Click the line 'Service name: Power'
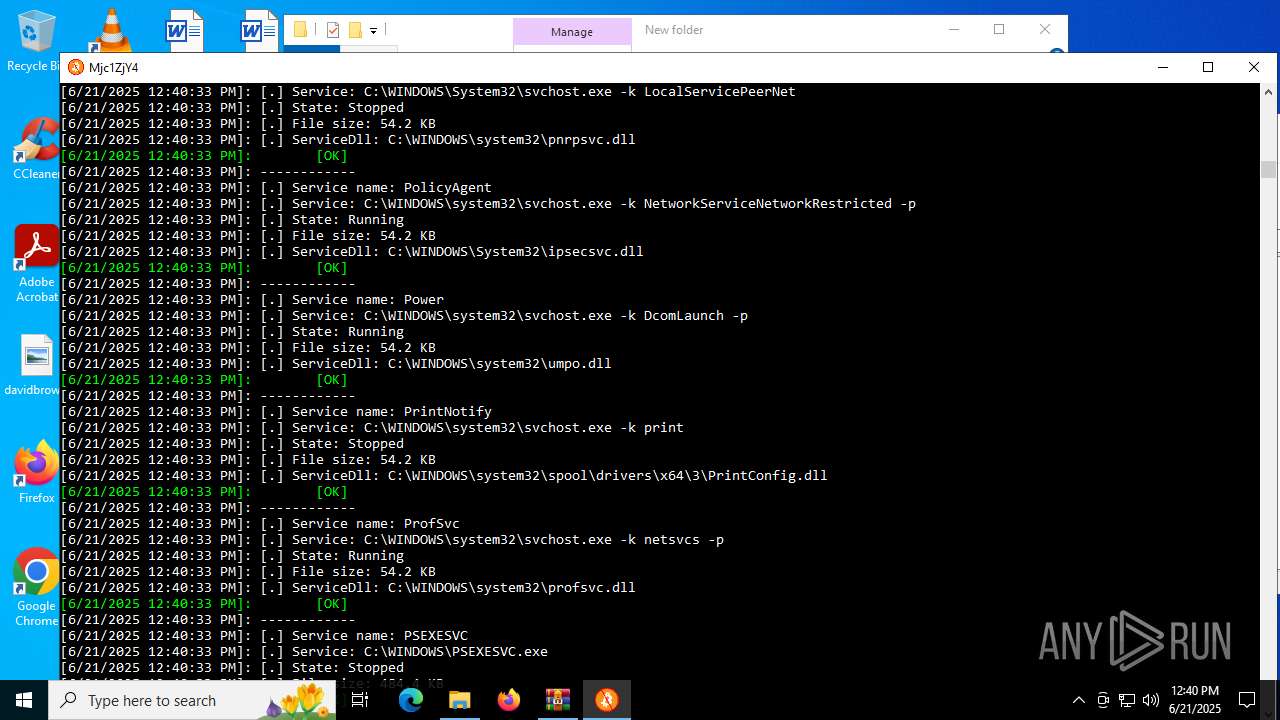This screenshot has height=720, width=1280. click(x=252, y=299)
